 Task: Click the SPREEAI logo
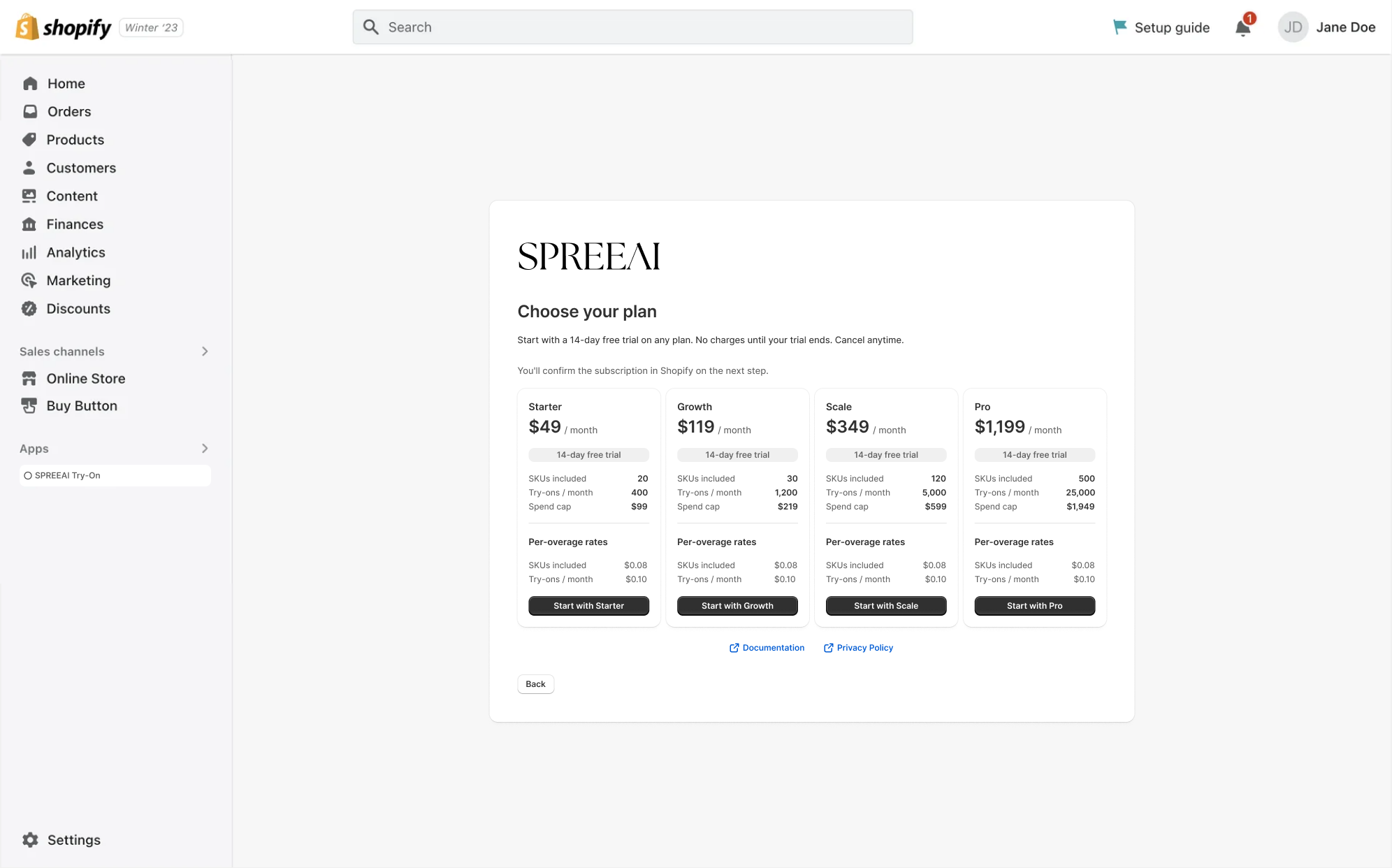588,256
